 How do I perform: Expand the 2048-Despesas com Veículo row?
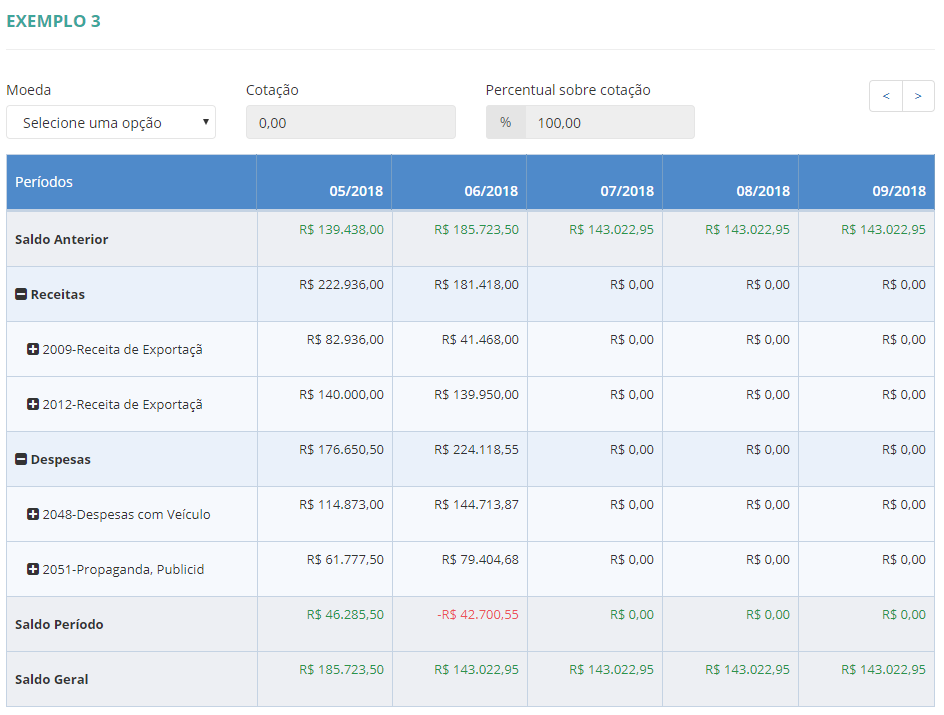[x=33, y=515]
